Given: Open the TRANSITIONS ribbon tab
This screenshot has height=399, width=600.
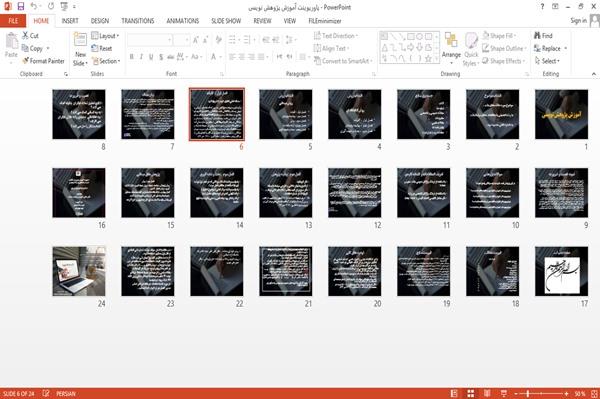Looking at the screenshot, I should coord(138,21).
